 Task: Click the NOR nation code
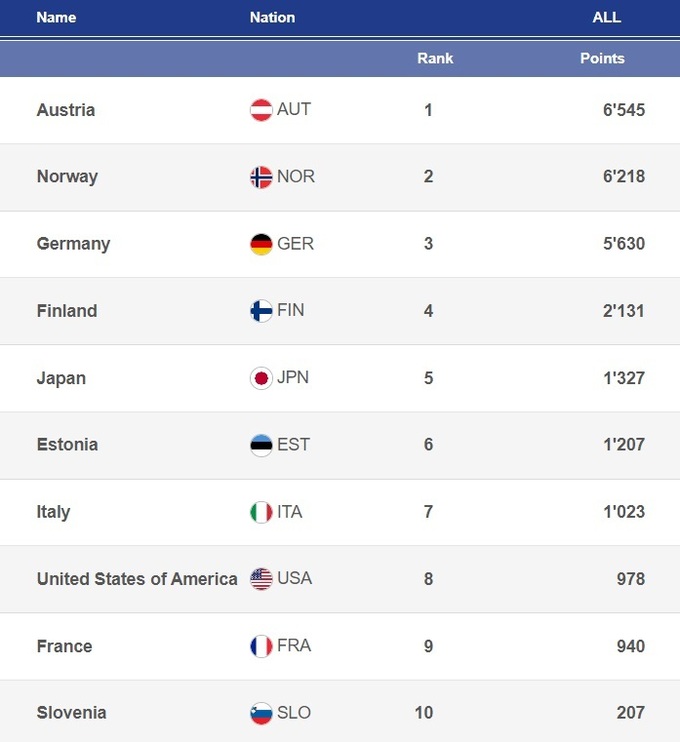coord(296,177)
